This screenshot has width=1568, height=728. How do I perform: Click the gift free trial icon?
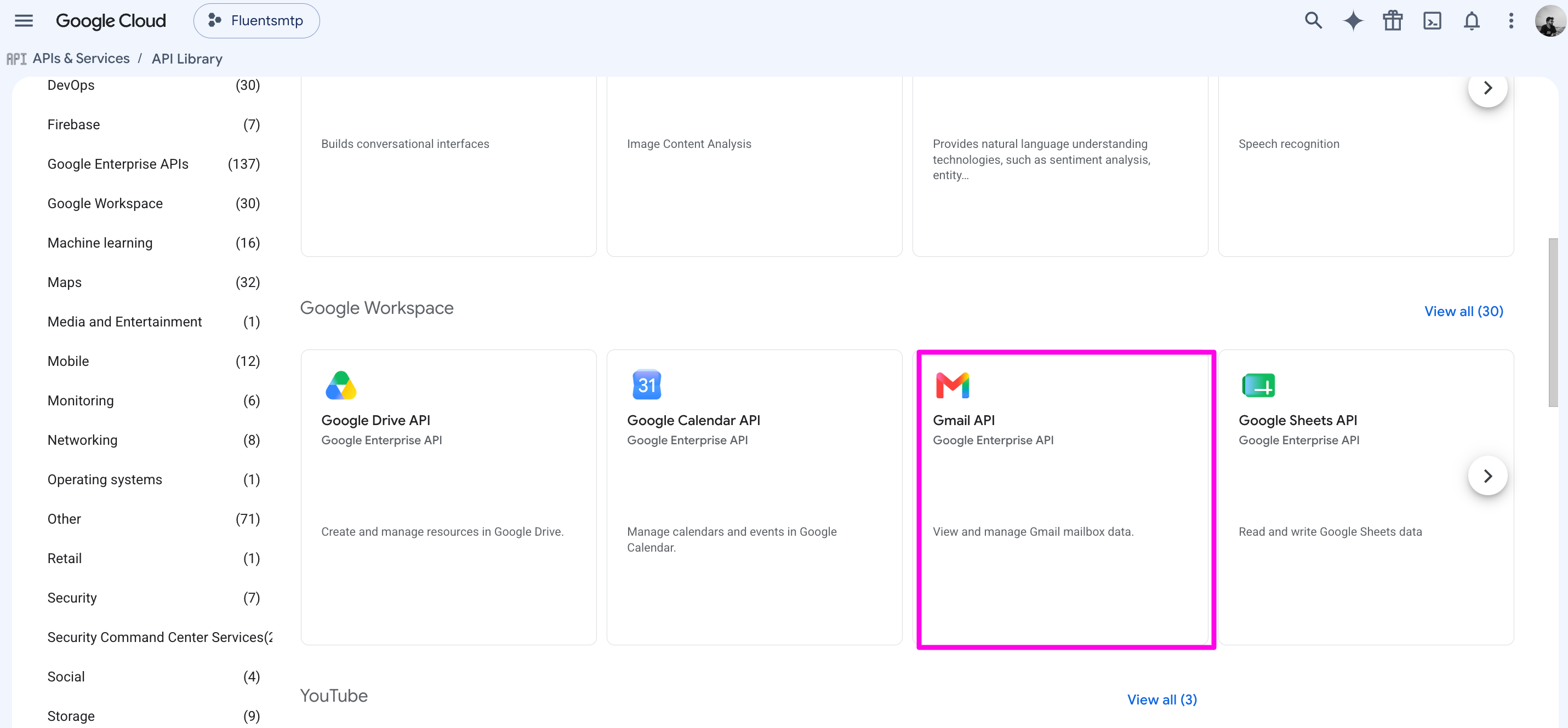point(1392,21)
